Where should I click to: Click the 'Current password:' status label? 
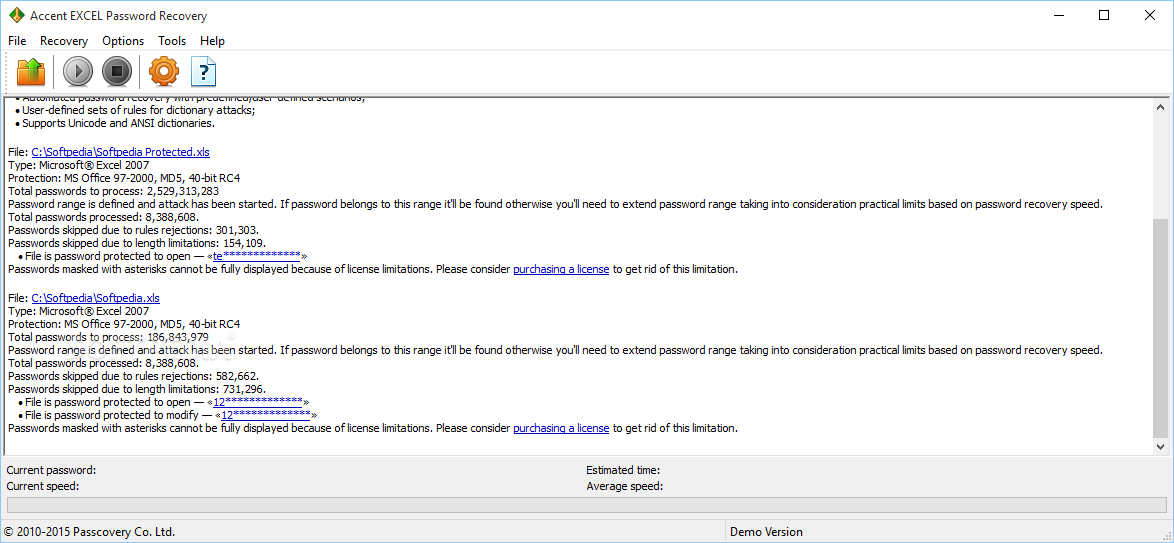click(51, 470)
